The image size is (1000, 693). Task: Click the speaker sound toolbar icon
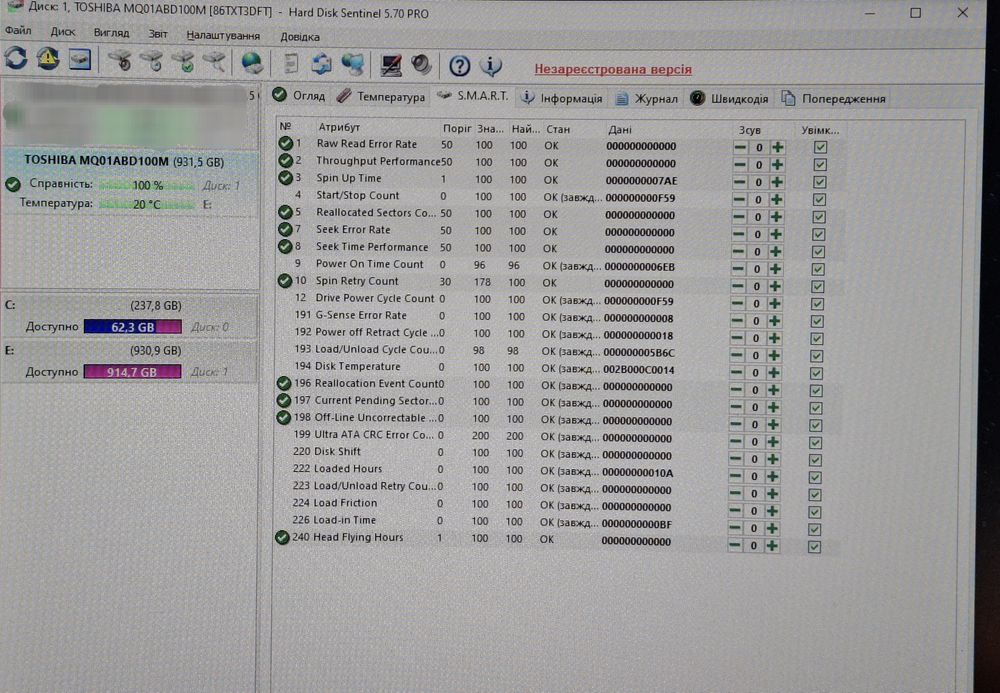pos(421,64)
